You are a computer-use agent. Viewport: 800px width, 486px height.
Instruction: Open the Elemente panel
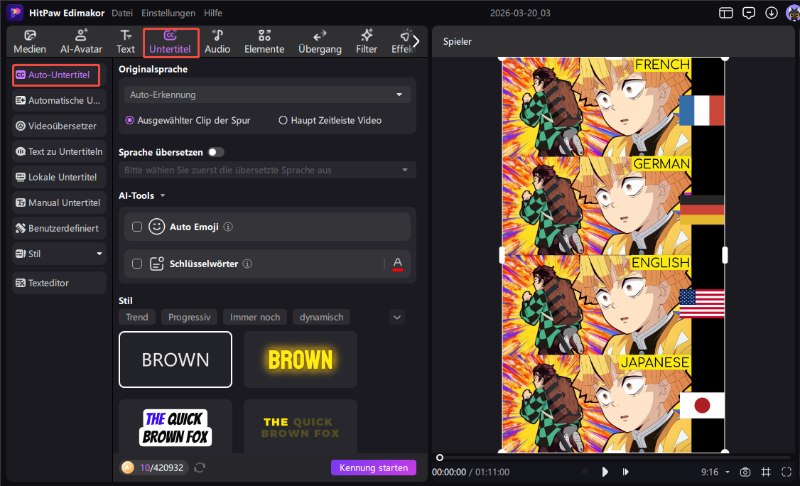pyautogui.click(x=264, y=41)
